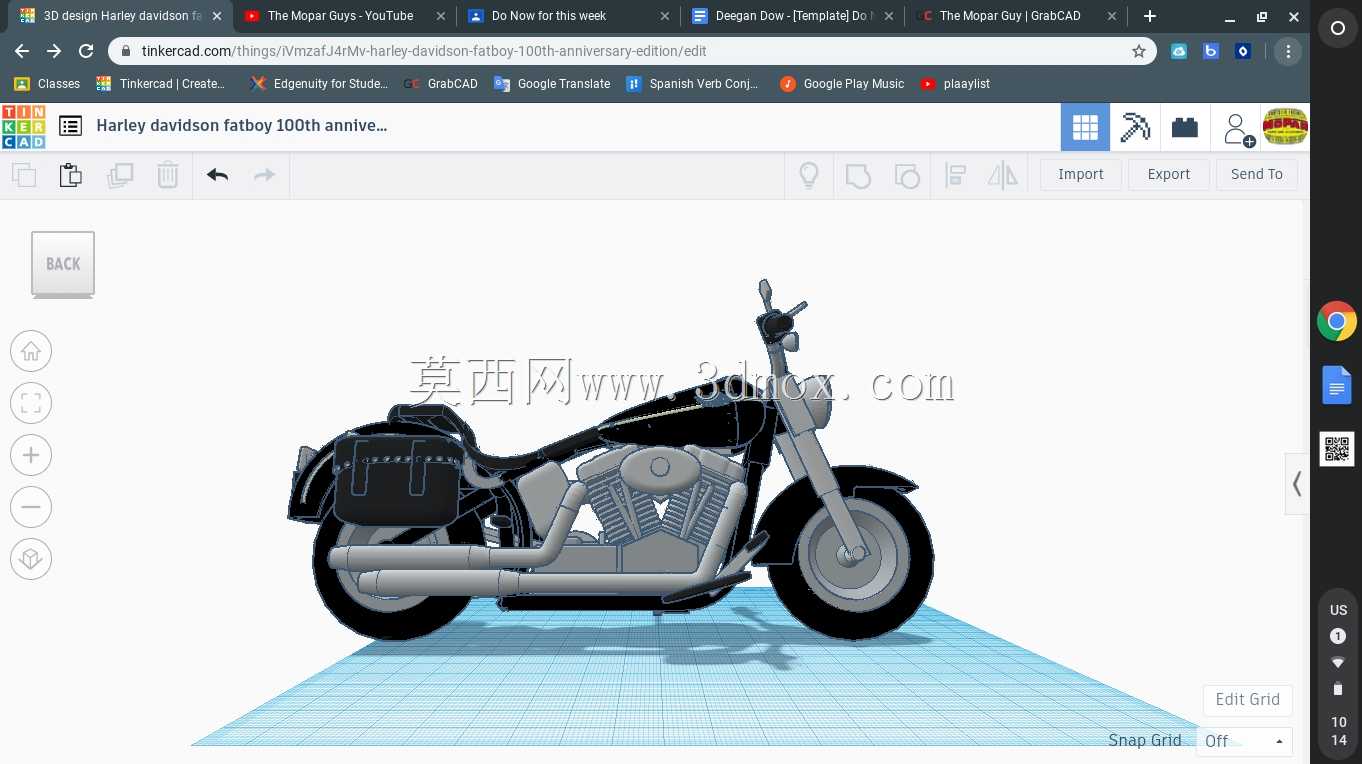The height and width of the screenshot is (764, 1362).
Task: Click the Duplicate and repeat icon
Action: 120,175
